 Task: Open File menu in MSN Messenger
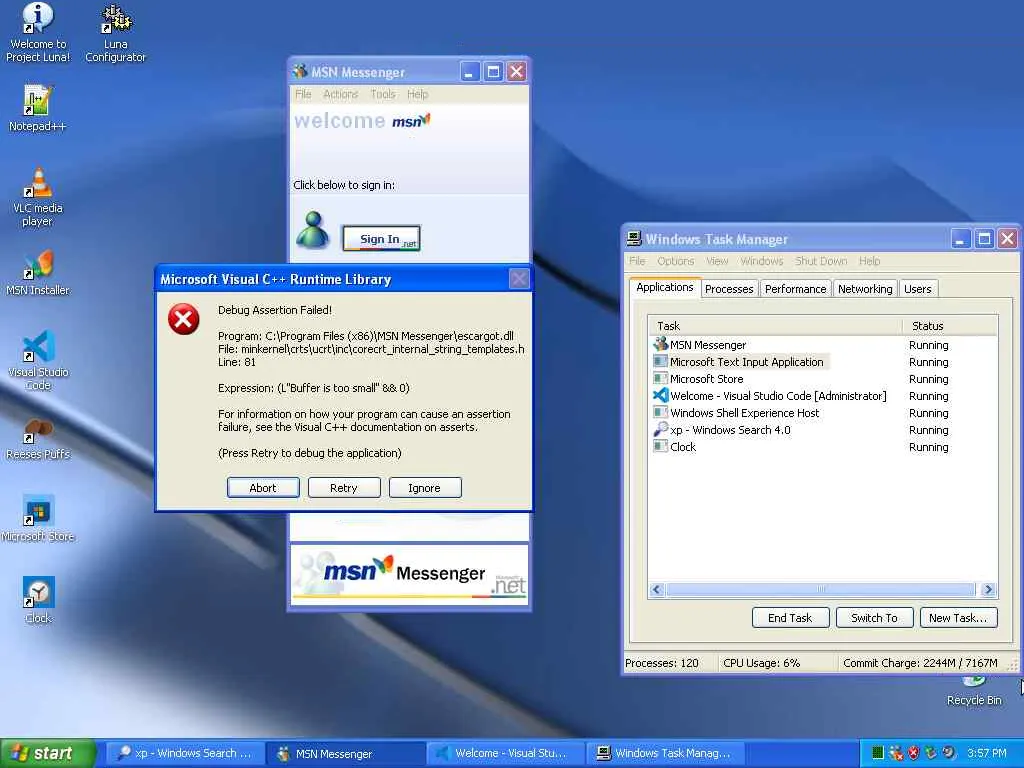pos(303,94)
